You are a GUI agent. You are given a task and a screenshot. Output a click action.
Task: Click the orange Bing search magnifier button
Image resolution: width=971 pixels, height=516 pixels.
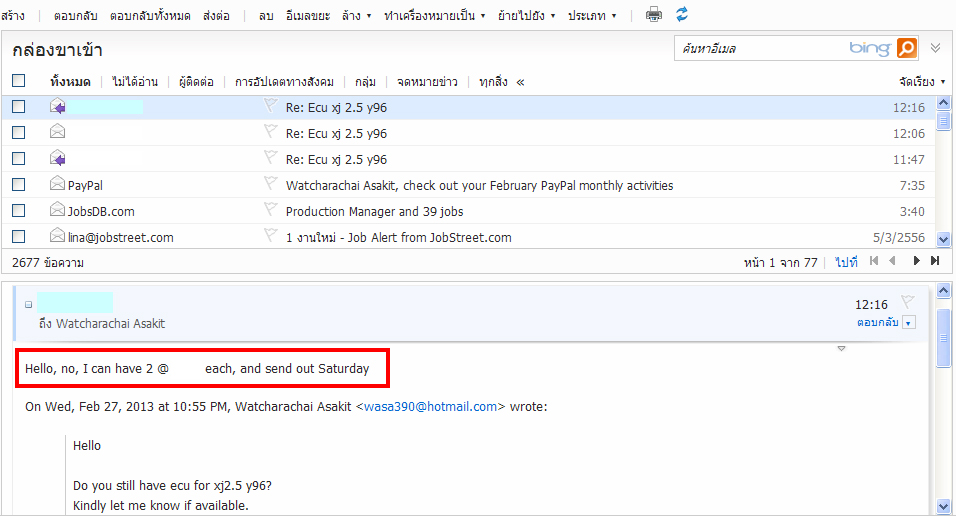click(x=906, y=48)
